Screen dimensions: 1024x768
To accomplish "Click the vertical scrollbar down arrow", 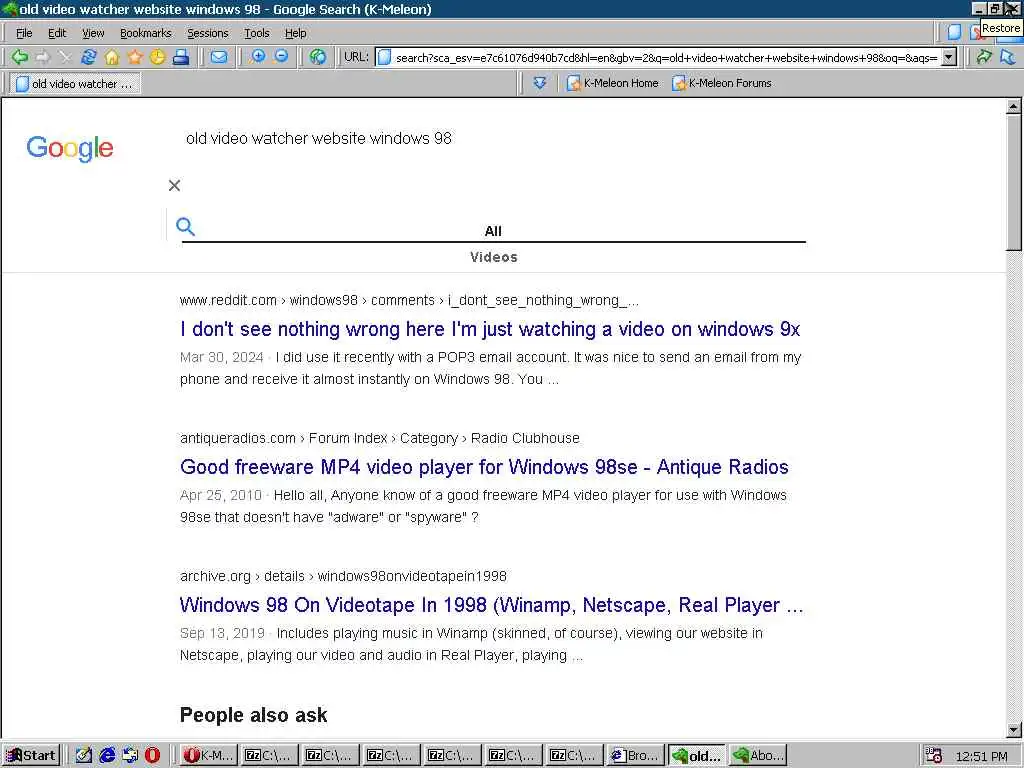I will (1014, 730).
